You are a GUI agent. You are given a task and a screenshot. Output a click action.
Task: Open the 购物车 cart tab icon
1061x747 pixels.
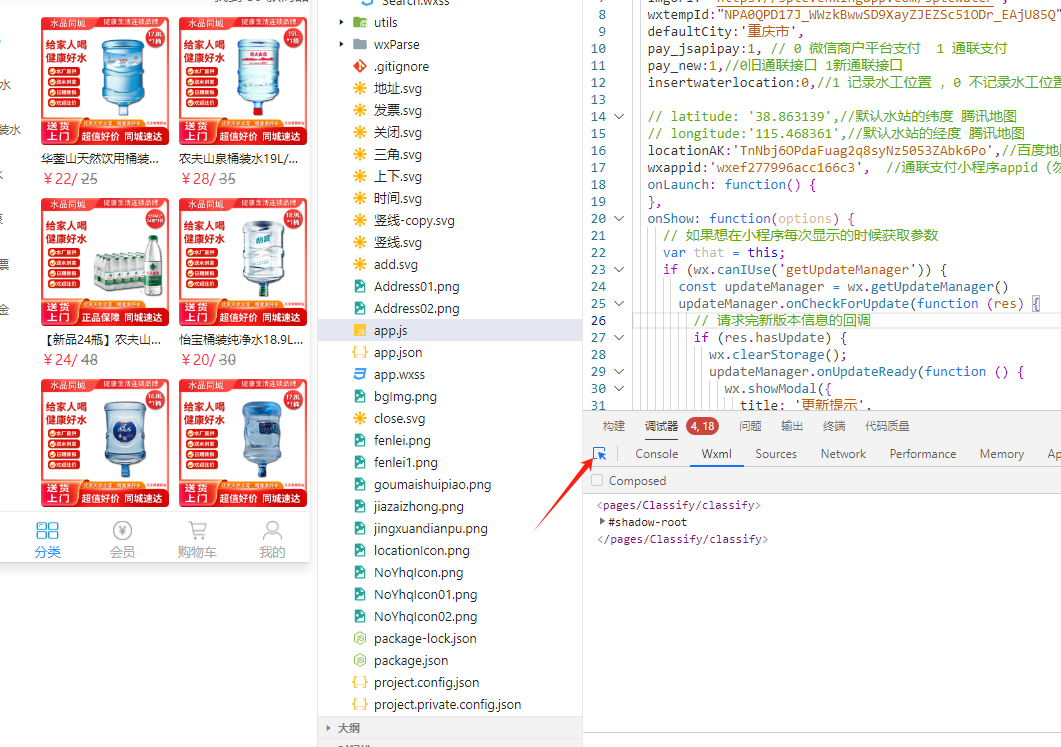198,530
